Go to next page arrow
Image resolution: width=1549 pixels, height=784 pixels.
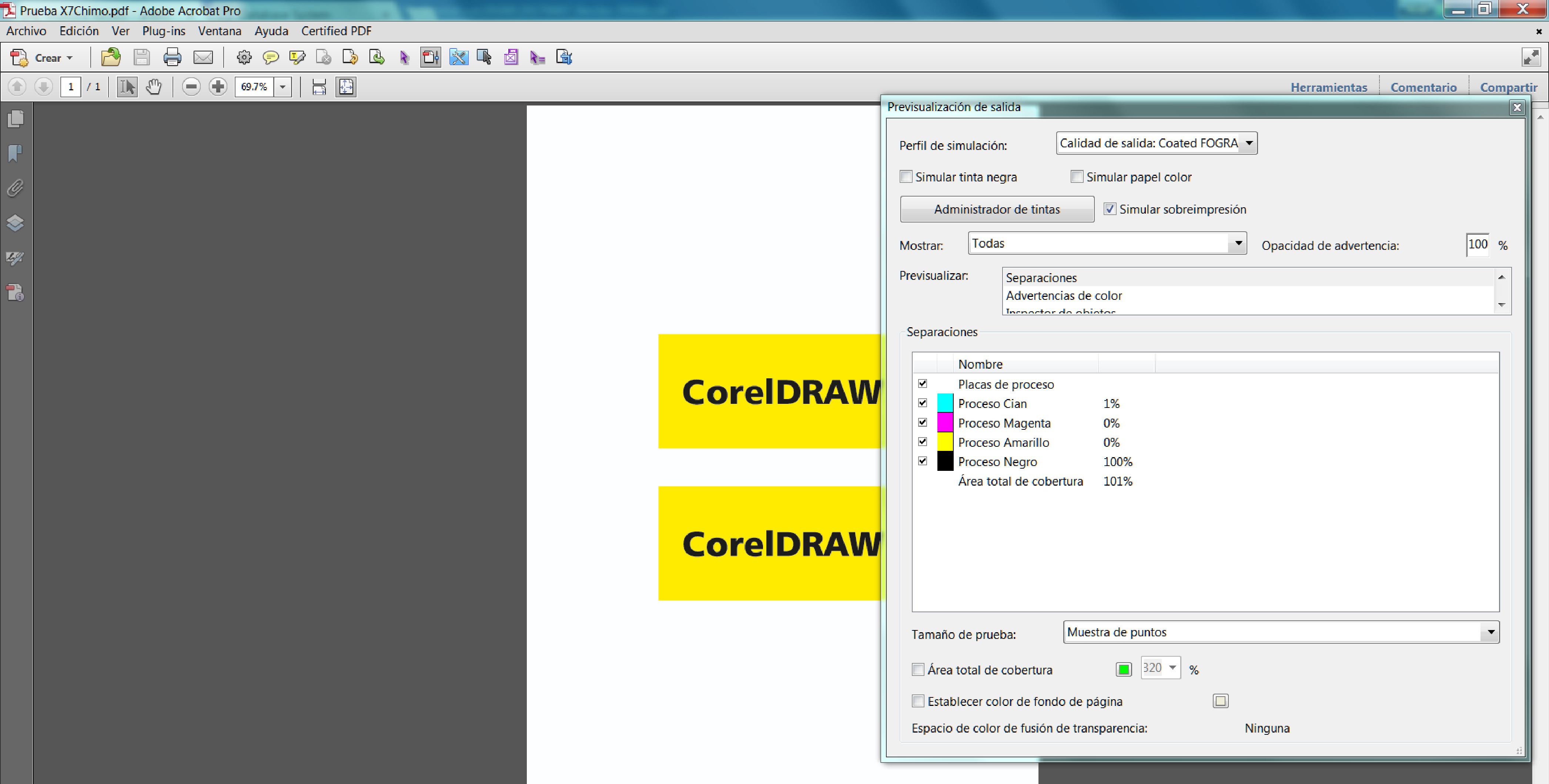pos(43,87)
